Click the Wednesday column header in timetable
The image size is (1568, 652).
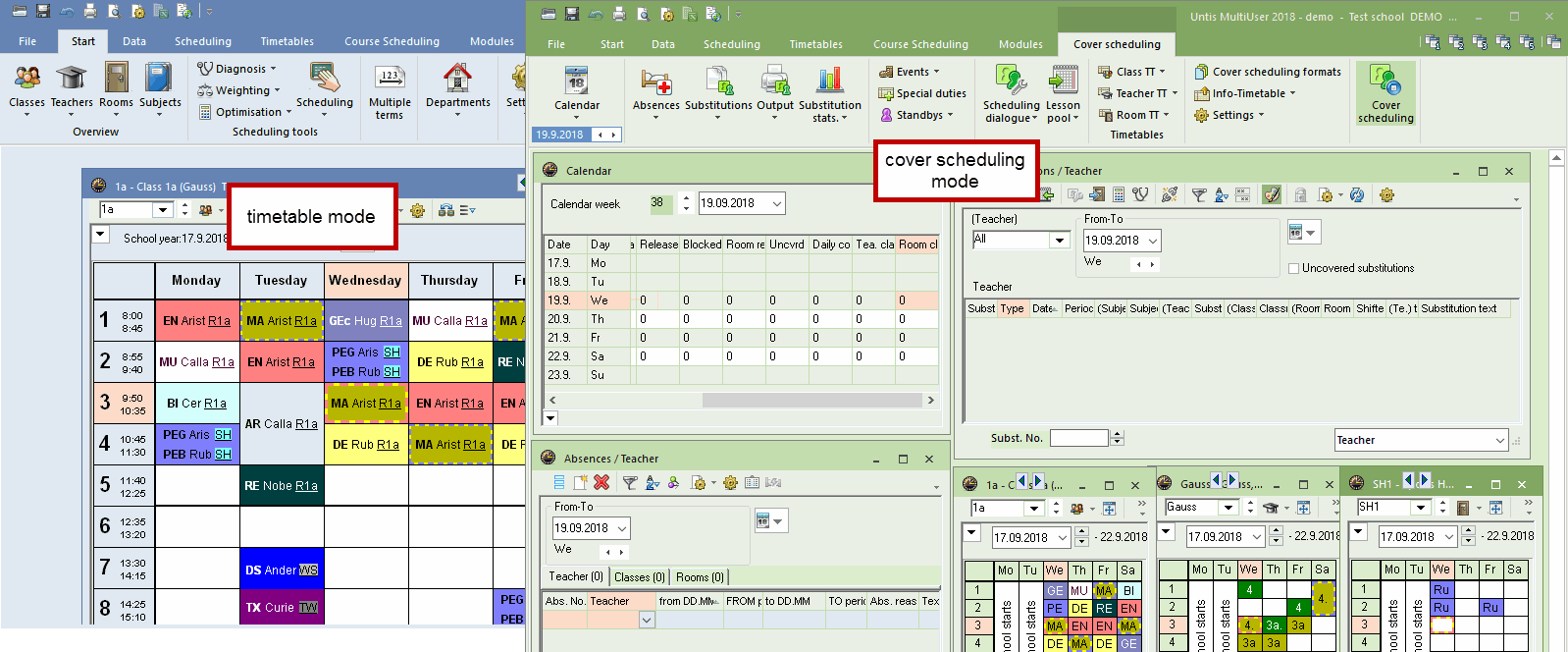pos(365,280)
